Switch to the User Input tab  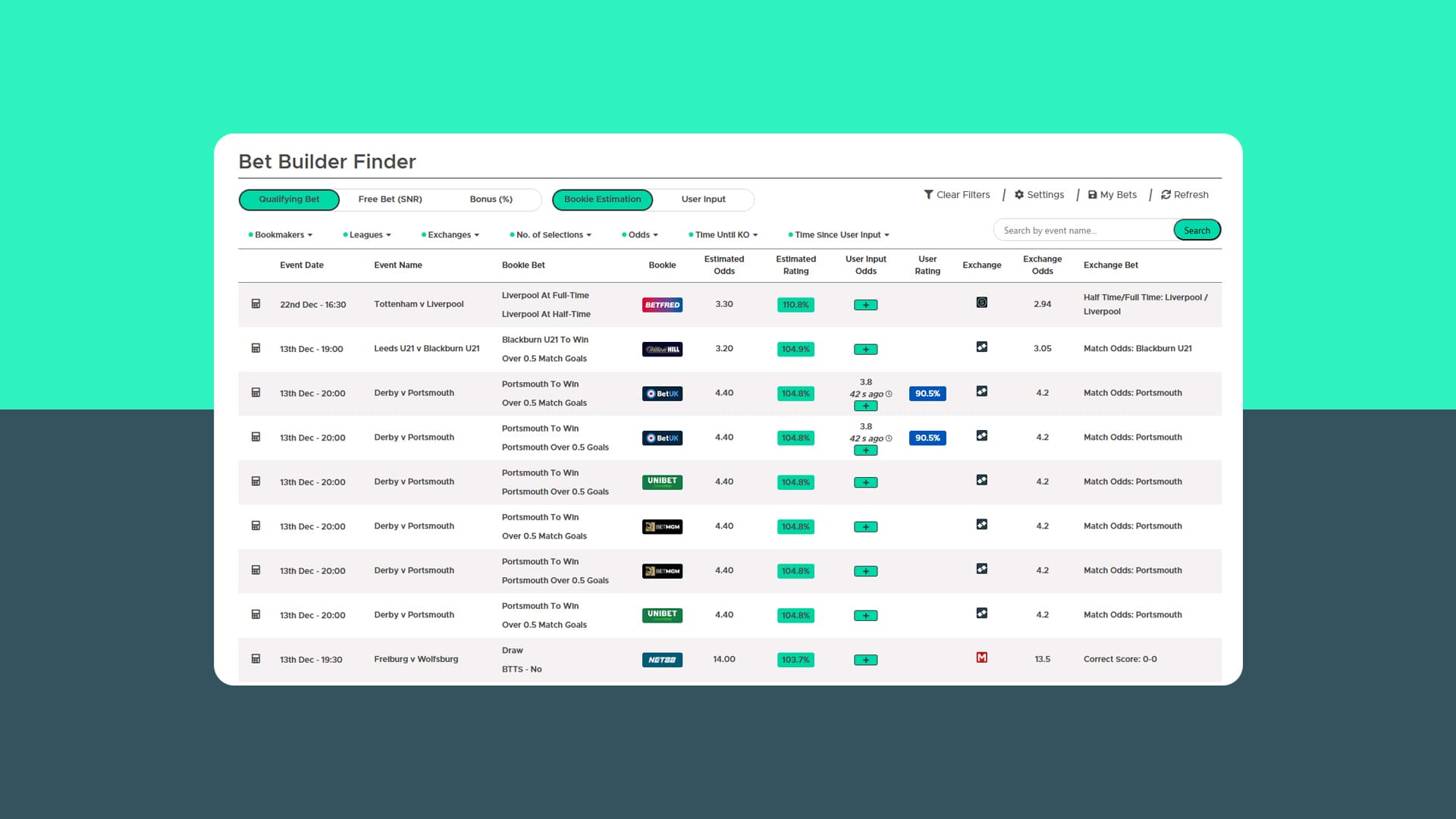(x=703, y=199)
